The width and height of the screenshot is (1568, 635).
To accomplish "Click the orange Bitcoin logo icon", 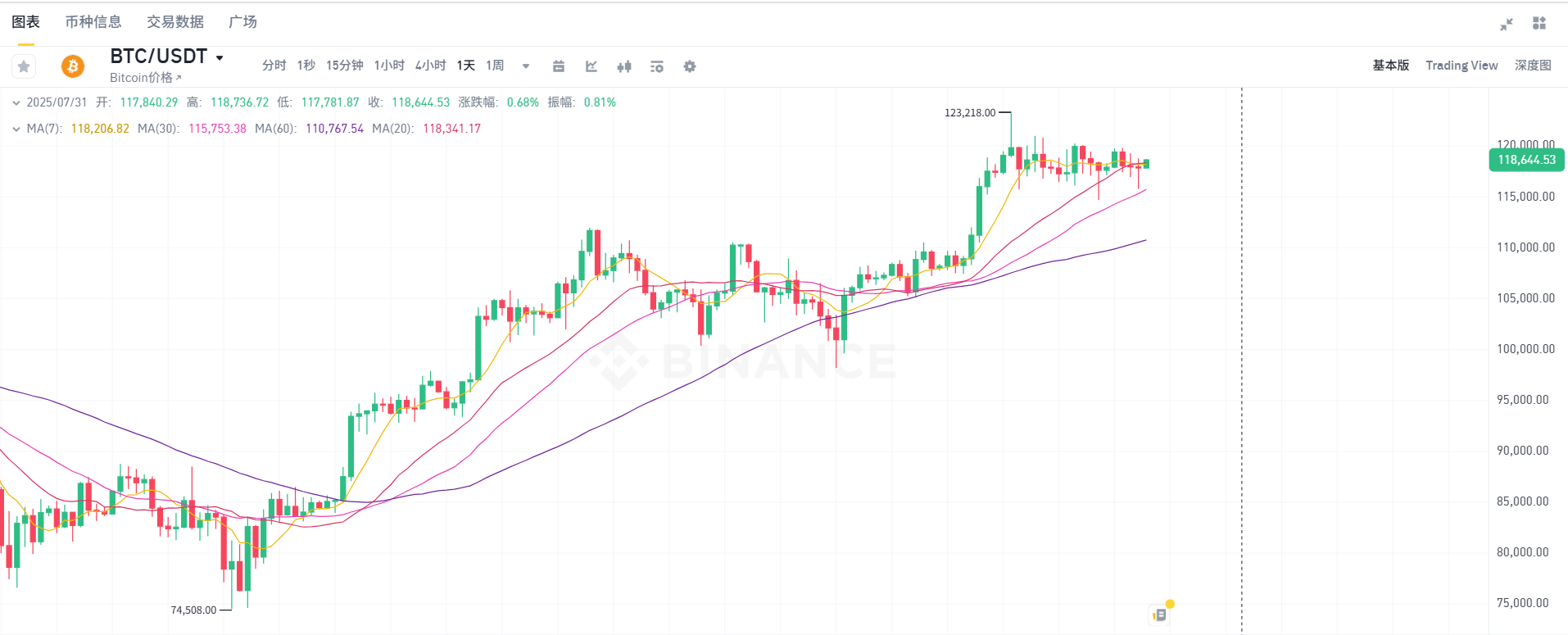I will [73, 66].
